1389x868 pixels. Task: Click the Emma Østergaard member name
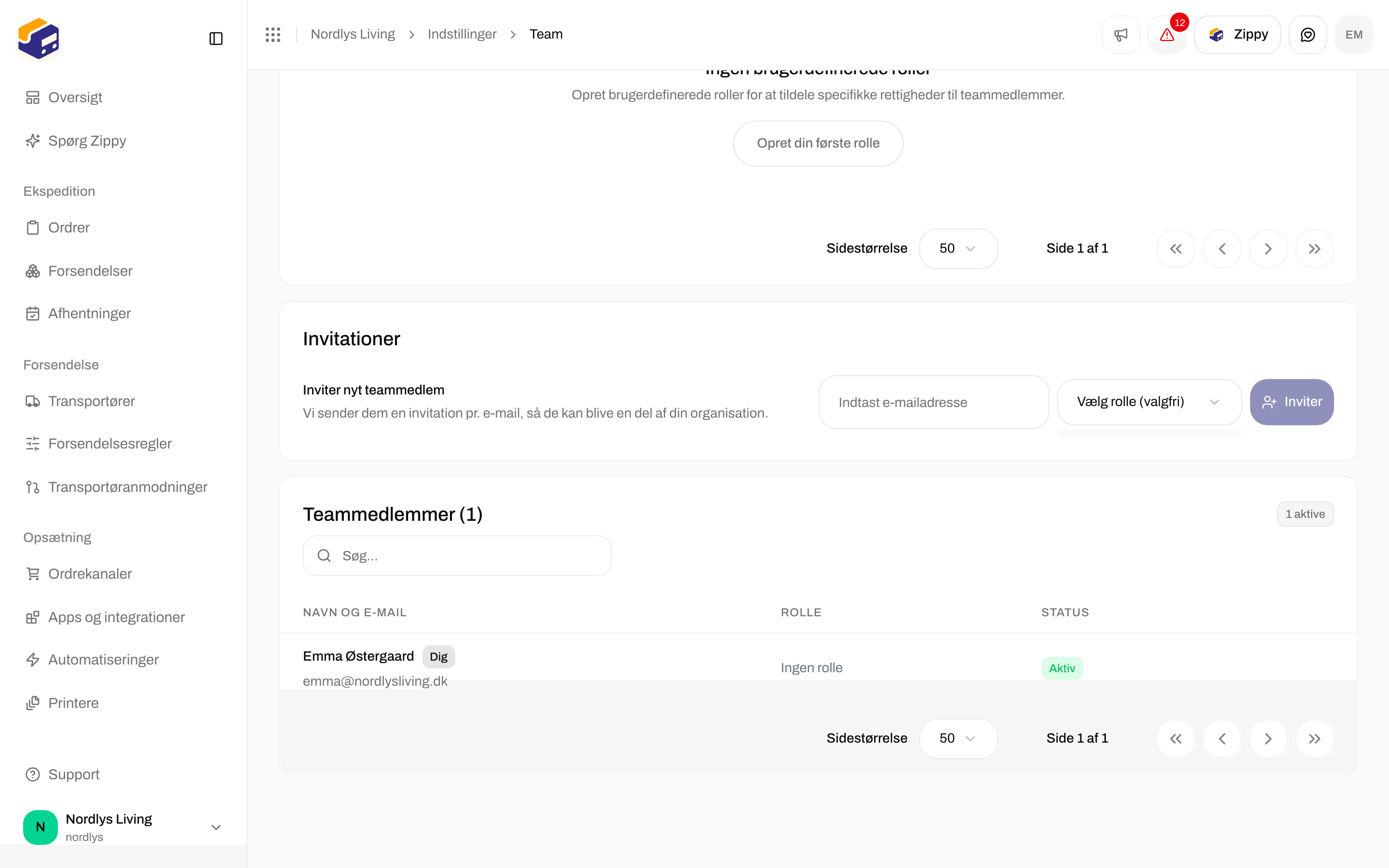pos(358,656)
